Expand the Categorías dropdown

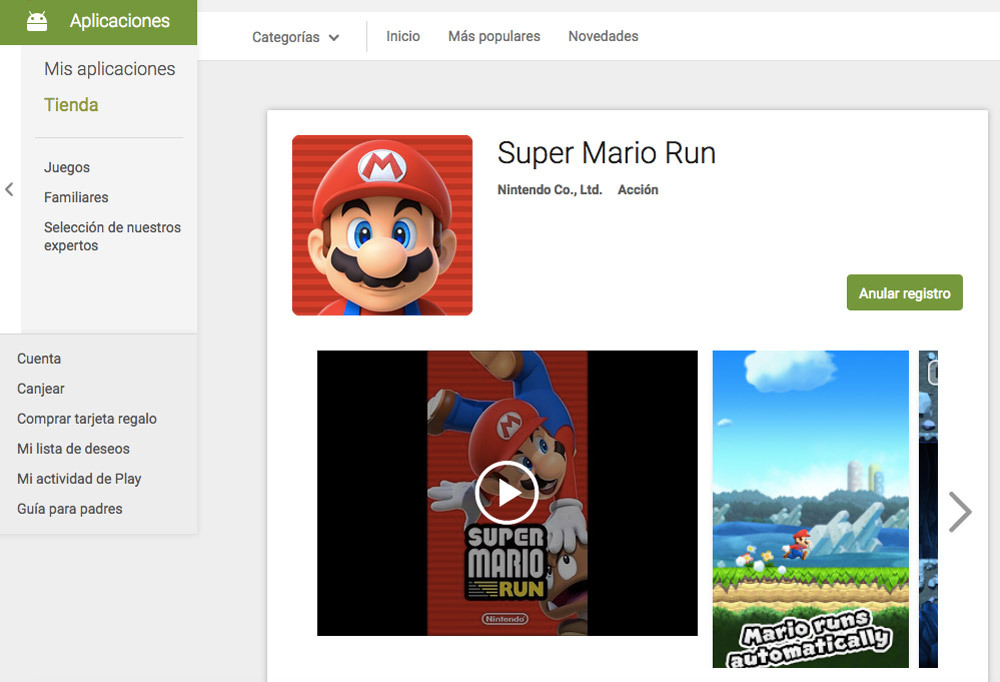(295, 37)
